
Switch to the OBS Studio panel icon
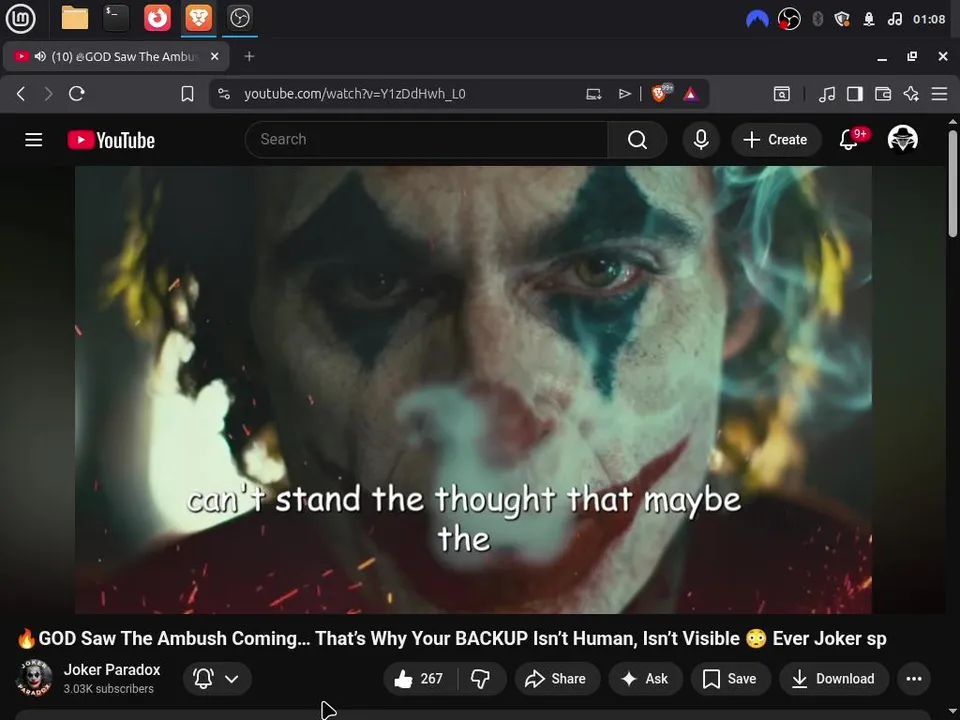(x=239, y=18)
